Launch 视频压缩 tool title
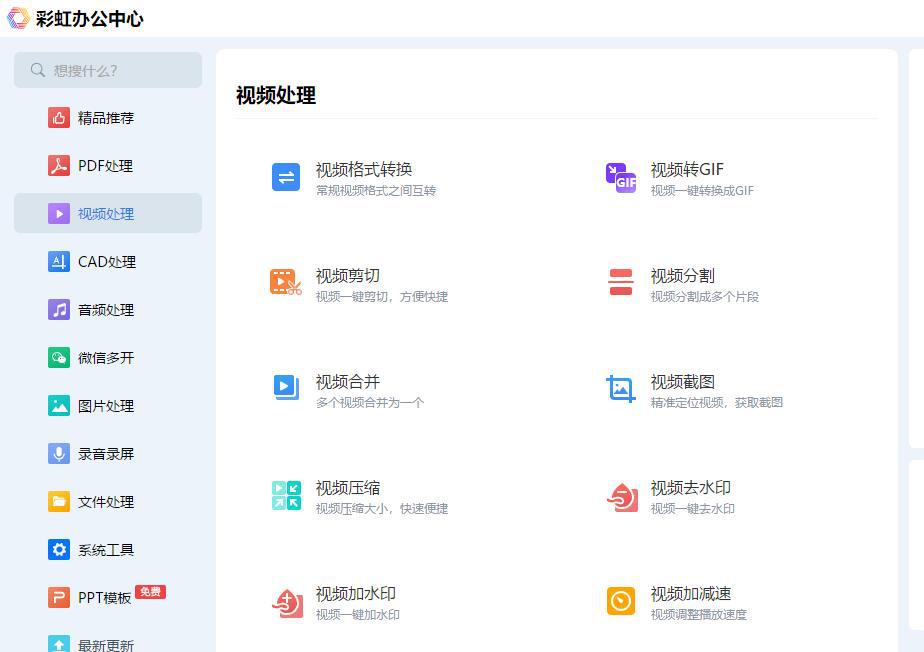This screenshot has height=652, width=924. (348, 488)
